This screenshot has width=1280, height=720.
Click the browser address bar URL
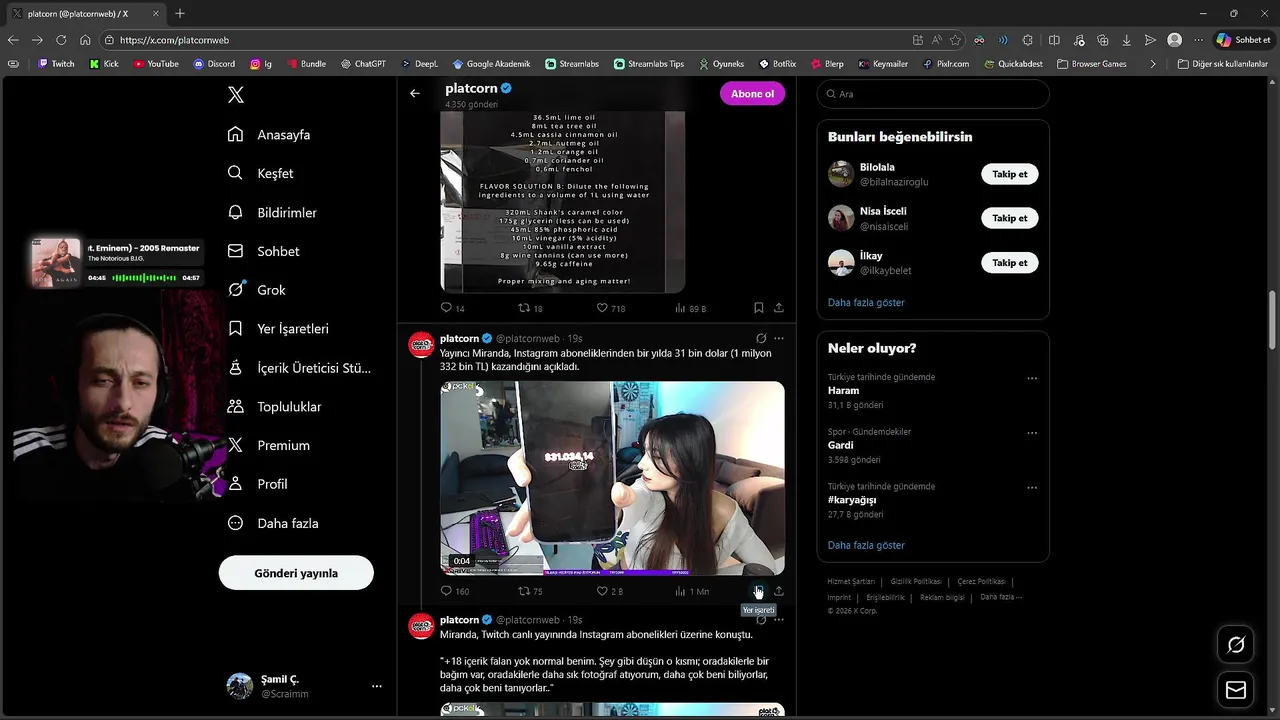(x=174, y=40)
